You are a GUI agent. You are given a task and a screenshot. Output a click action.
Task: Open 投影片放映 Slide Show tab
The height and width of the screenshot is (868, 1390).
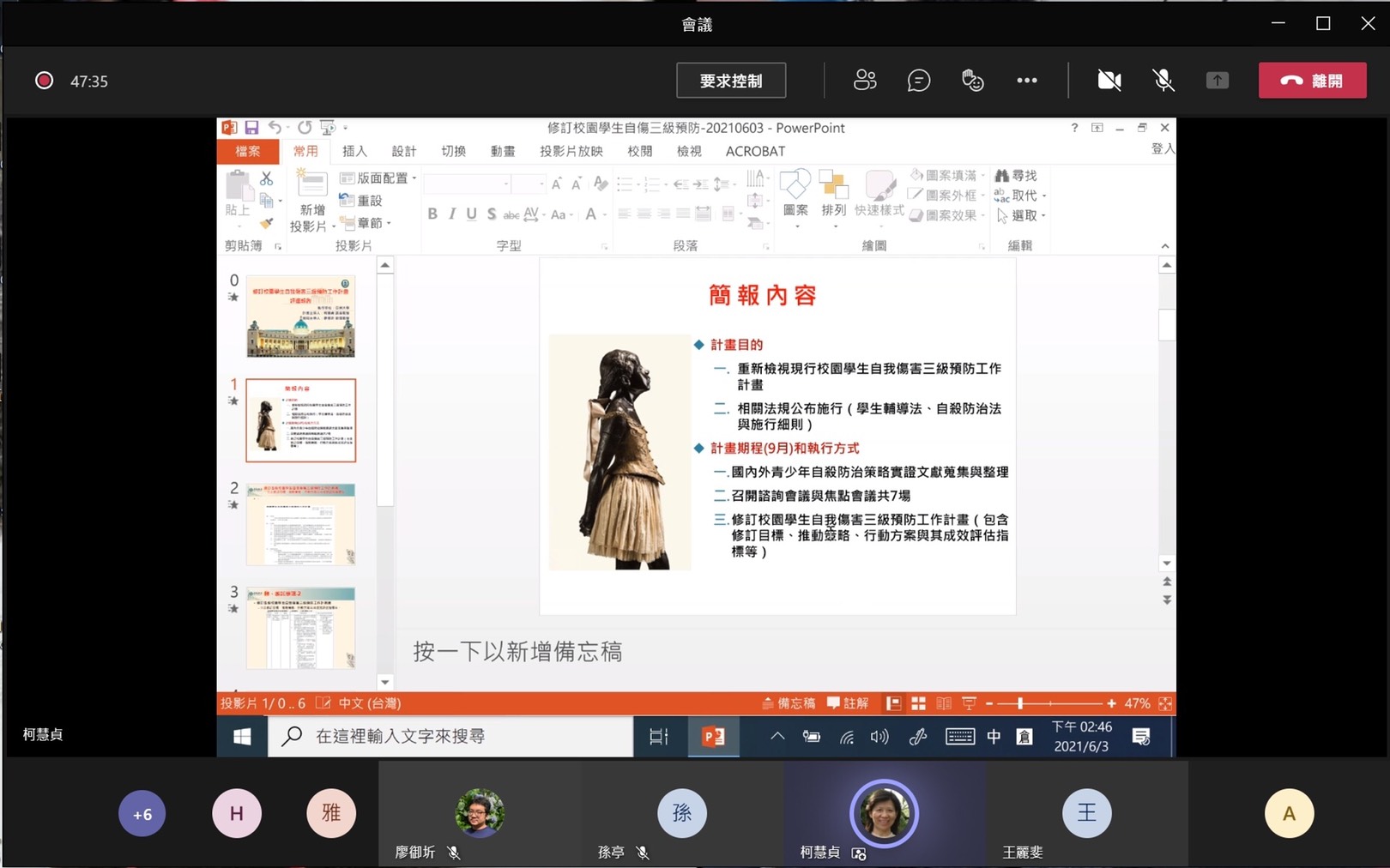571,151
